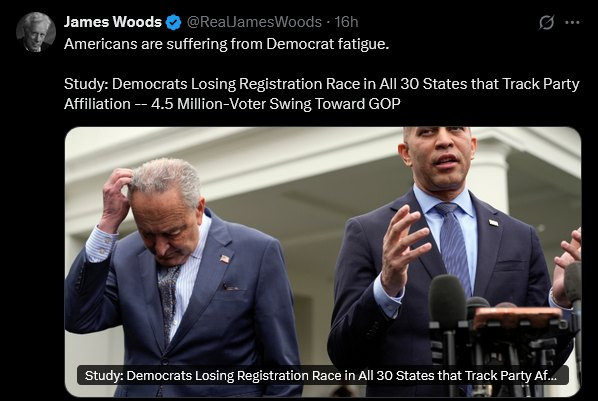Open James Woods' profile avatar
Image resolution: width=598 pixels, height=401 pixels.
(36, 32)
